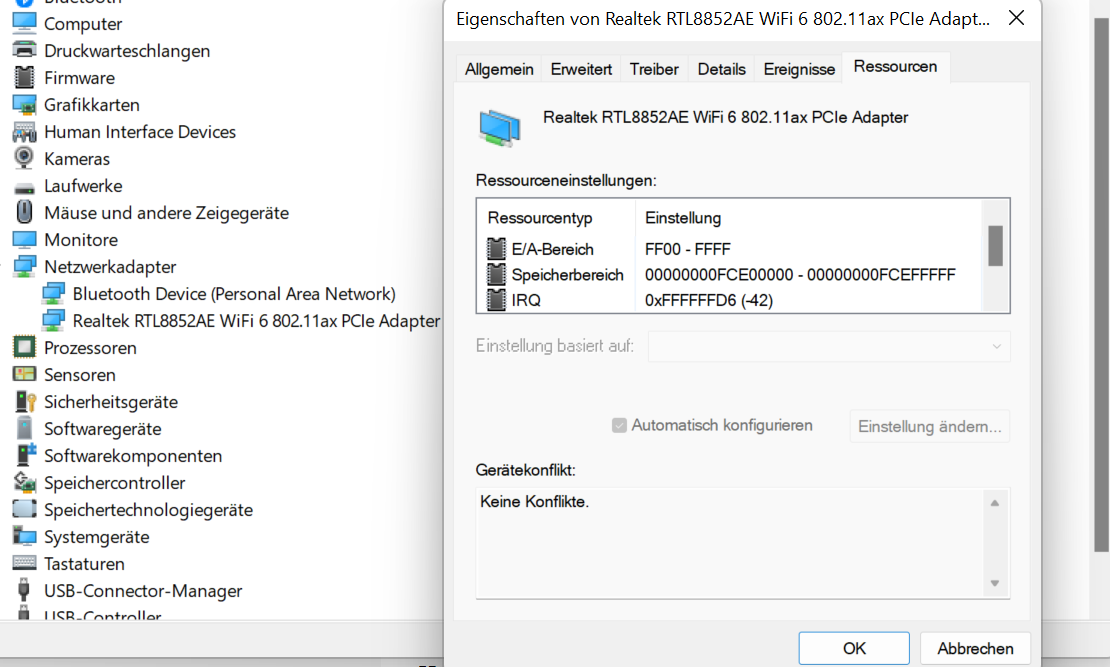Select Bluetooth Device (Personal Area Network) entry
Viewport: 1110px width, 667px height.
(x=234, y=293)
